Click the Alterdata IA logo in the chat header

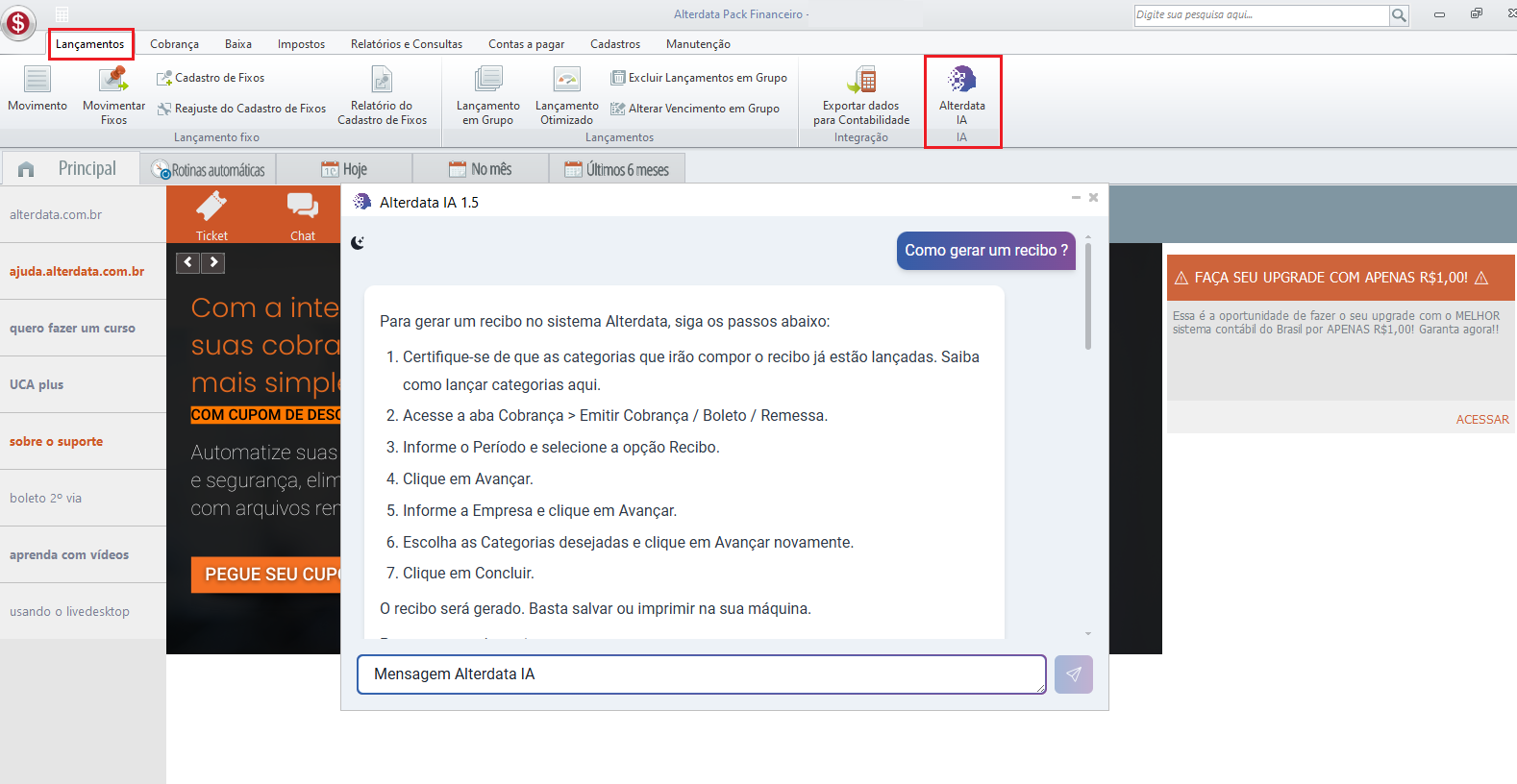[362, 202]
